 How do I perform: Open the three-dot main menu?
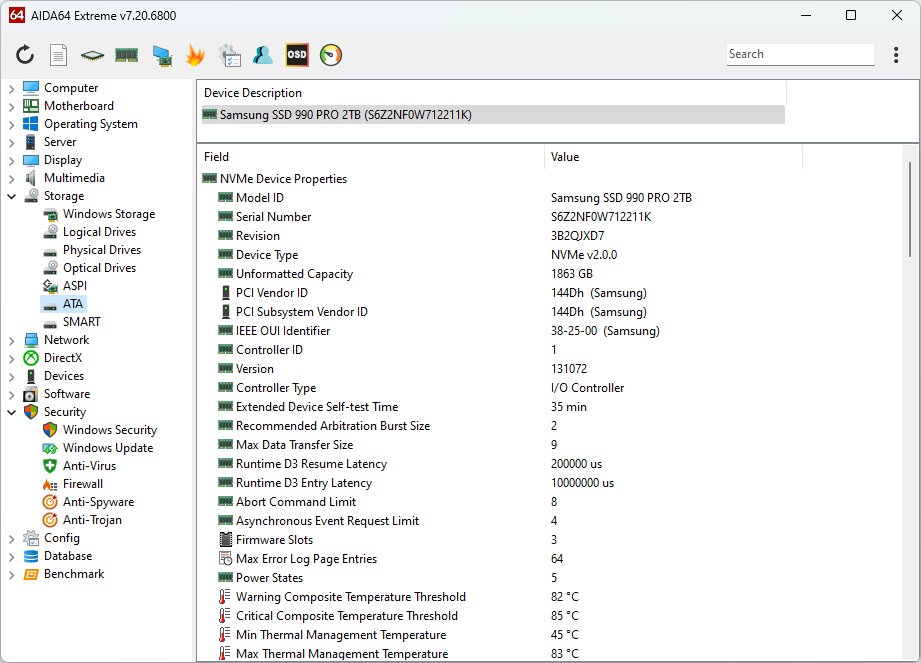pyautogui.click(x=895, y=55)
